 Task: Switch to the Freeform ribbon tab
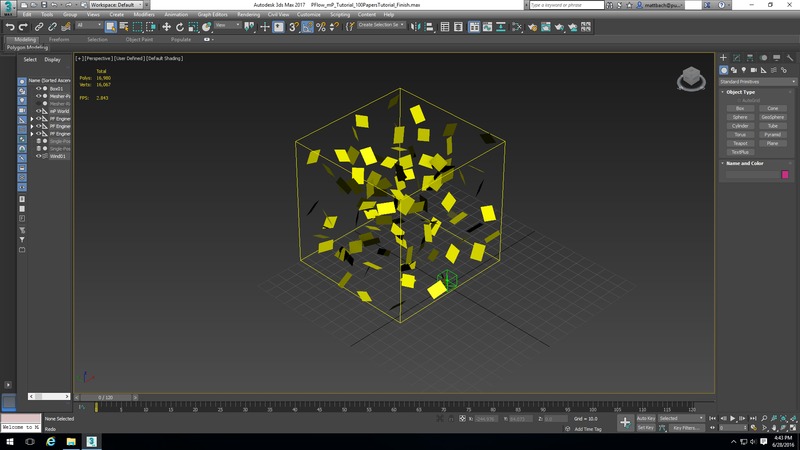point(59,40)
